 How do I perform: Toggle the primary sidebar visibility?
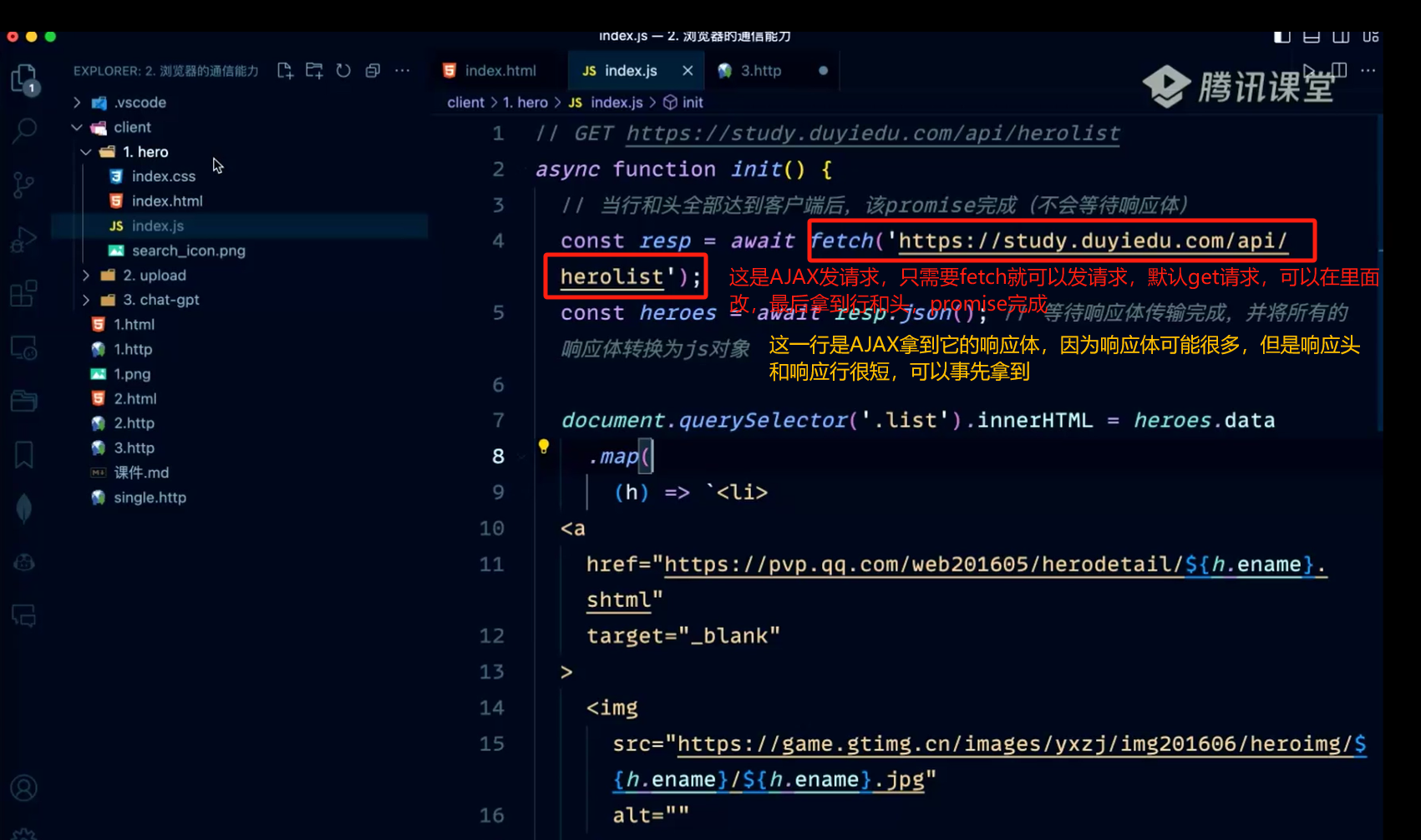click(1281, 37)
